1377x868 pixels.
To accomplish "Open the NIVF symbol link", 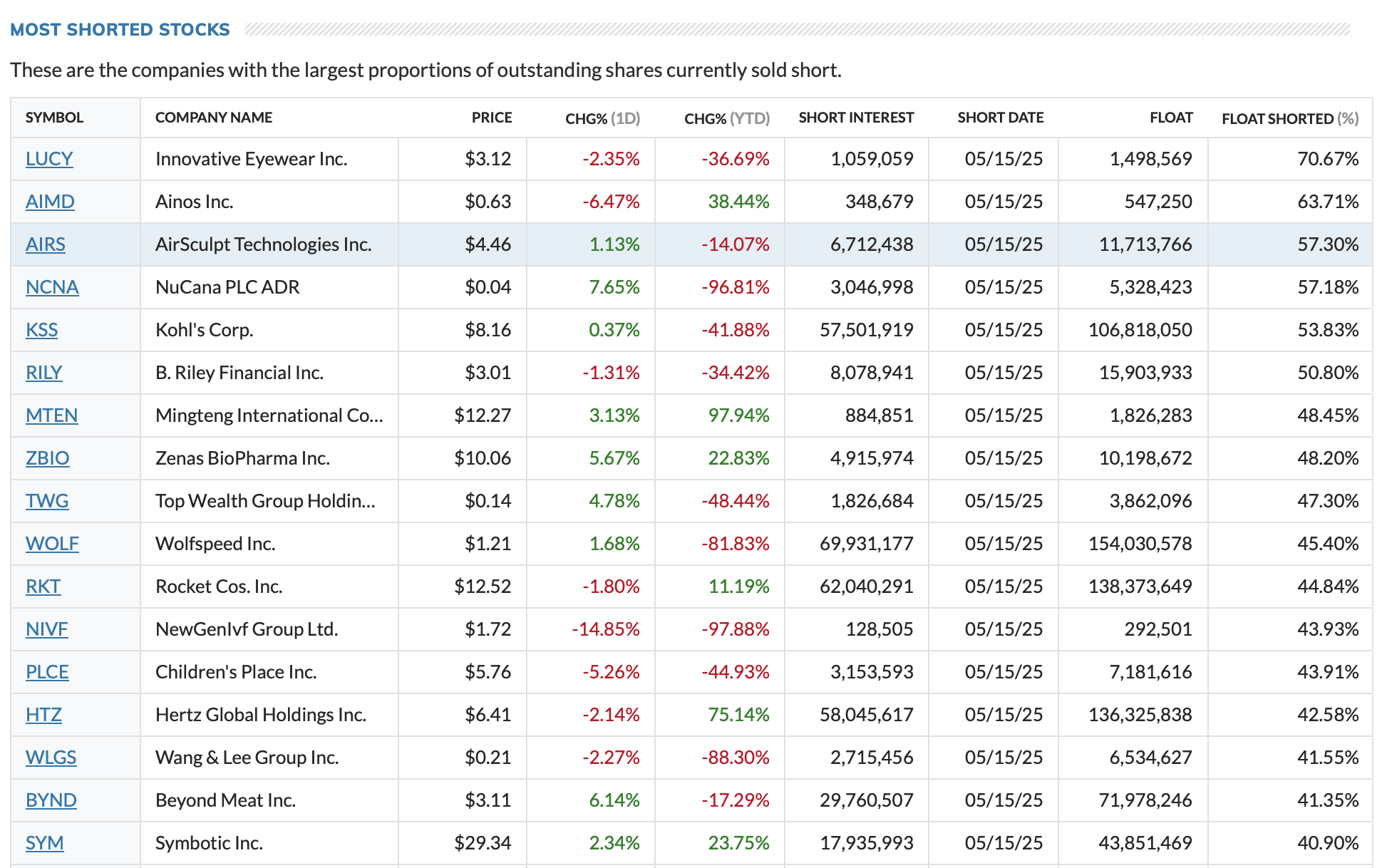I will pyautogui.click(x=46, y=629).
